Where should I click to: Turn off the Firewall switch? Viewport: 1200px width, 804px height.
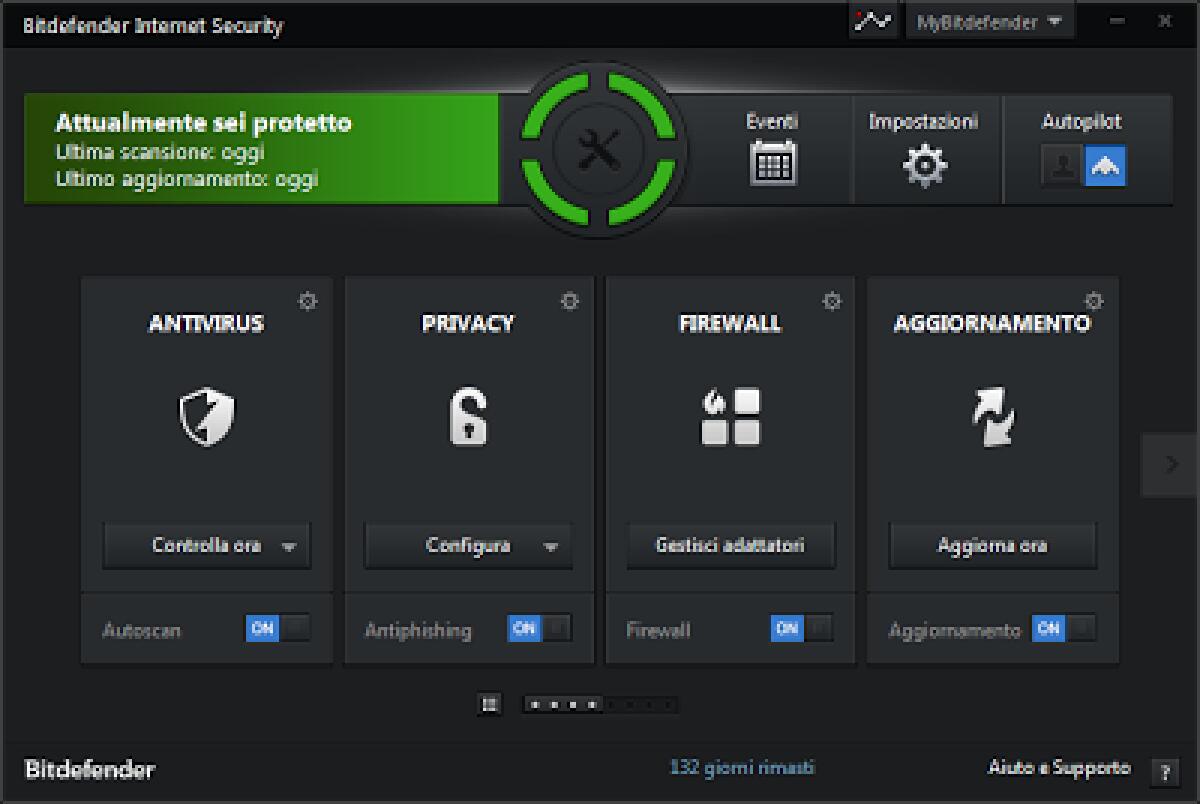pyautogui.click(x=802, y=630)
